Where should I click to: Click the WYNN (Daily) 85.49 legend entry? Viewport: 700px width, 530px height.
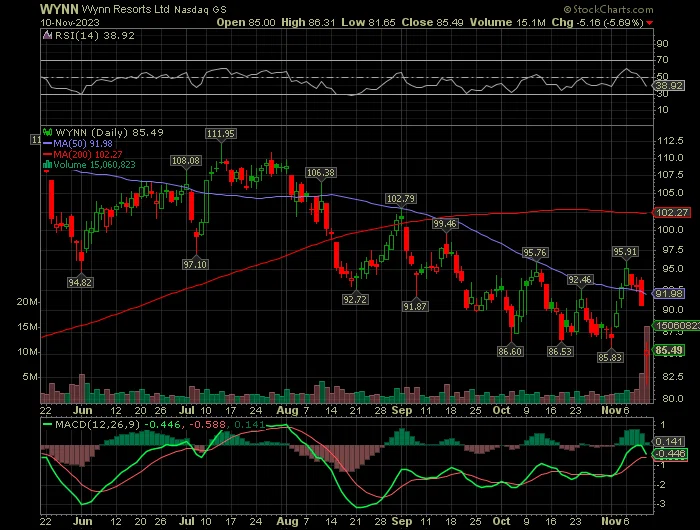(x=109, y=132)
